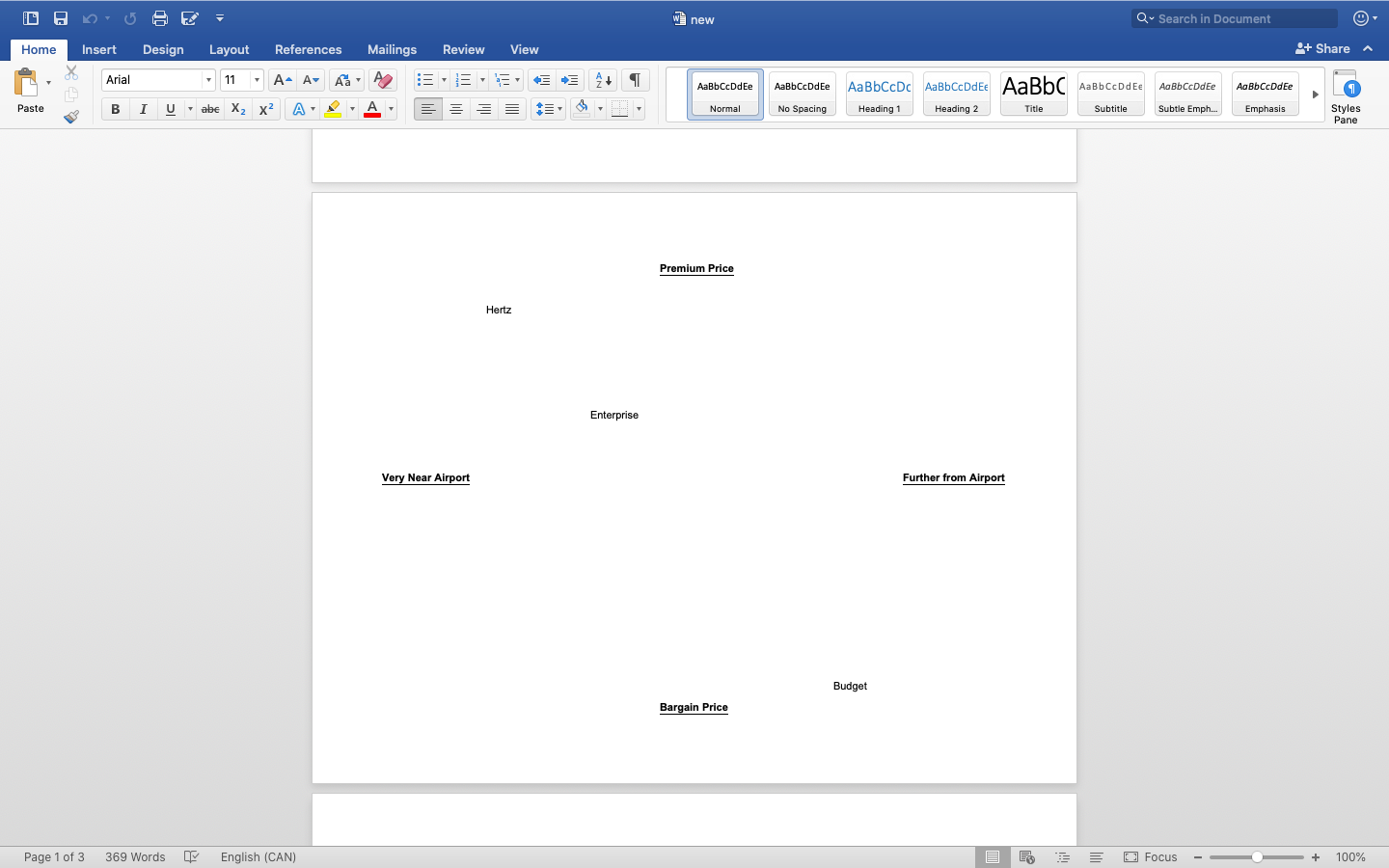Toggle Bold formatting

click(116, 109)
